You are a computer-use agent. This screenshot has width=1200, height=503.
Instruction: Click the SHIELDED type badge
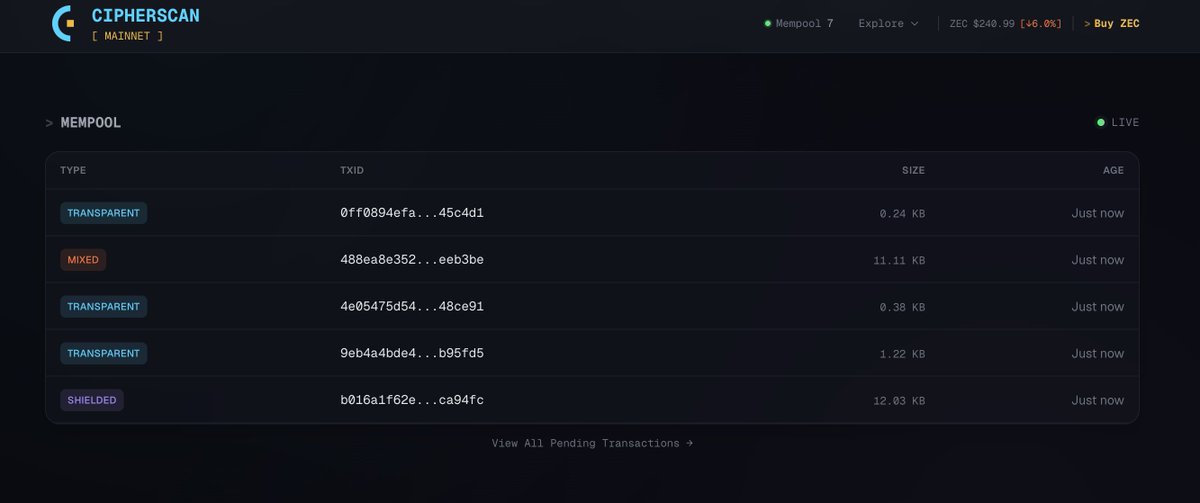(x=92, y=400)
